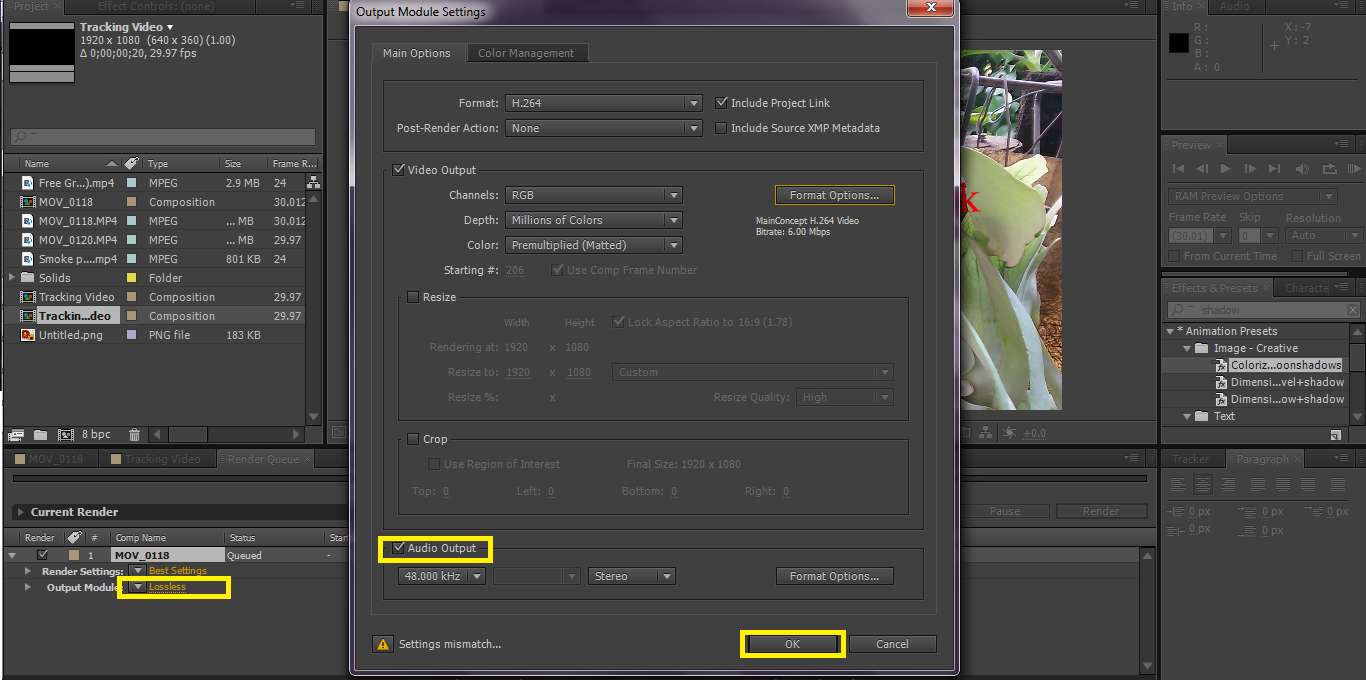Click the Settings mismatch warning icon
This screenshot has width=1366, height=680.
point(382,644)
